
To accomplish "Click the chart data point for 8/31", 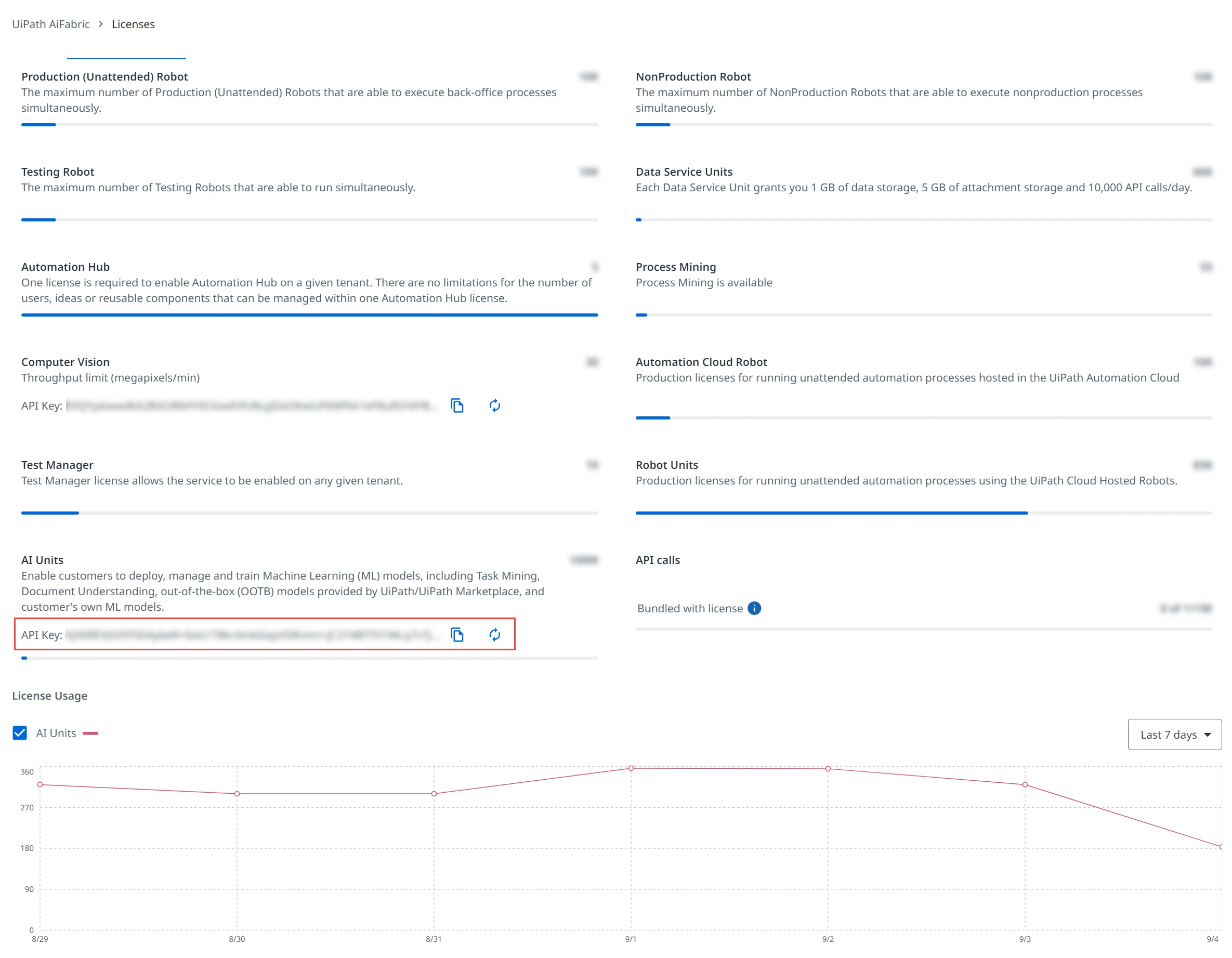I will (434, 794).
